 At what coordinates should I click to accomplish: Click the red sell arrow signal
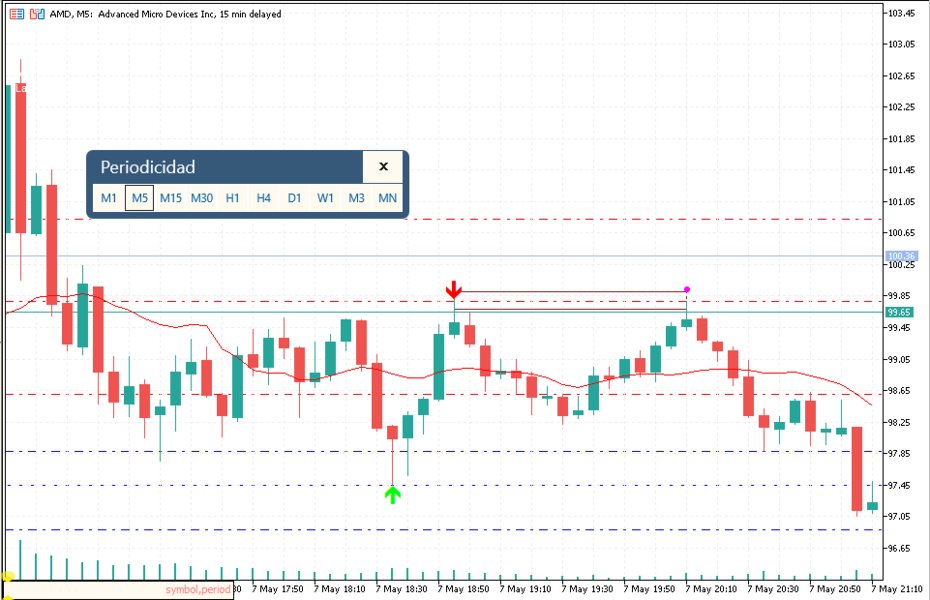[454, 290]
